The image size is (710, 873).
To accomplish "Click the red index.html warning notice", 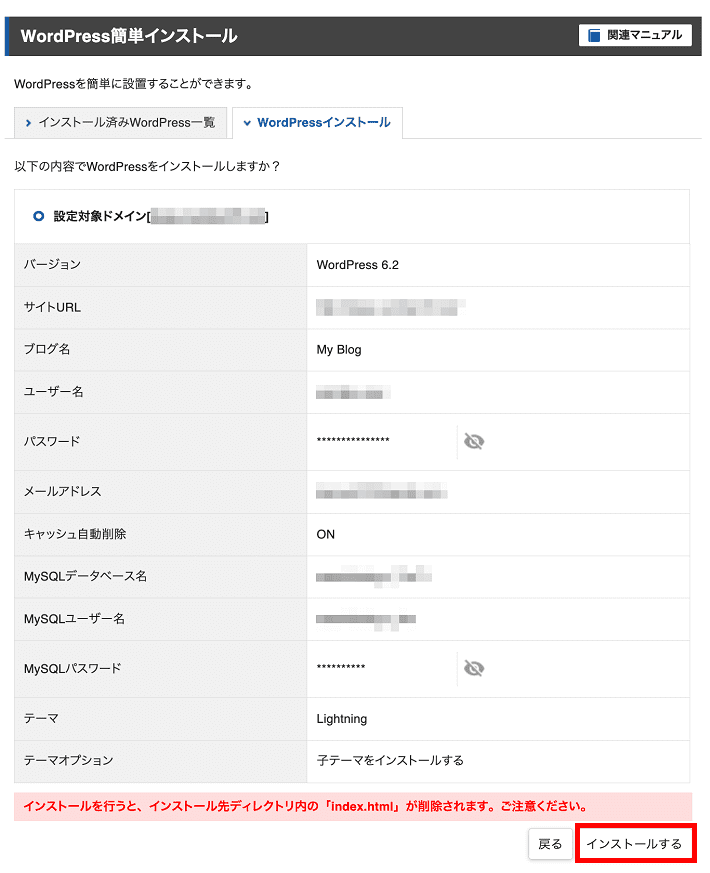I will tap(353, 807).
